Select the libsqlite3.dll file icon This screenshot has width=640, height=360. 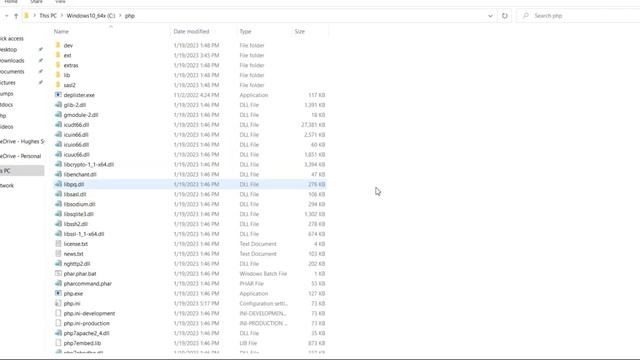pyautogui.click(x=58, y=214)
